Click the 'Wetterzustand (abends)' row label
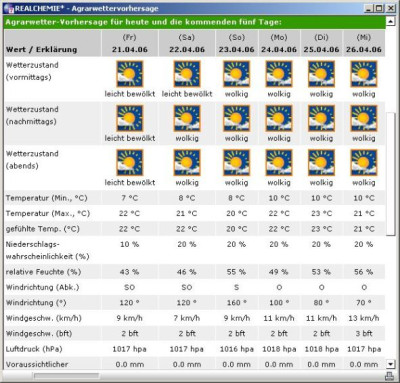Image resolution: width=400 pixels, height=383 pixels. click(32, 160)
